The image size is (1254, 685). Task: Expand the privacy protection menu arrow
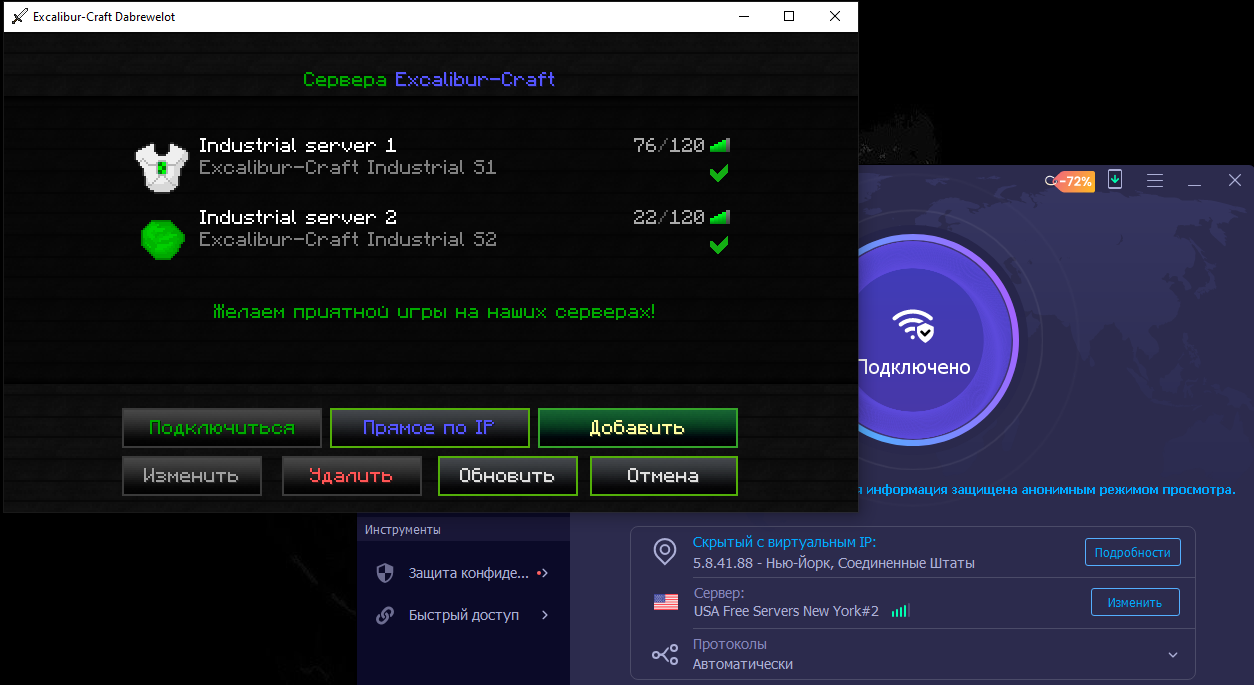tap(545, 573)
